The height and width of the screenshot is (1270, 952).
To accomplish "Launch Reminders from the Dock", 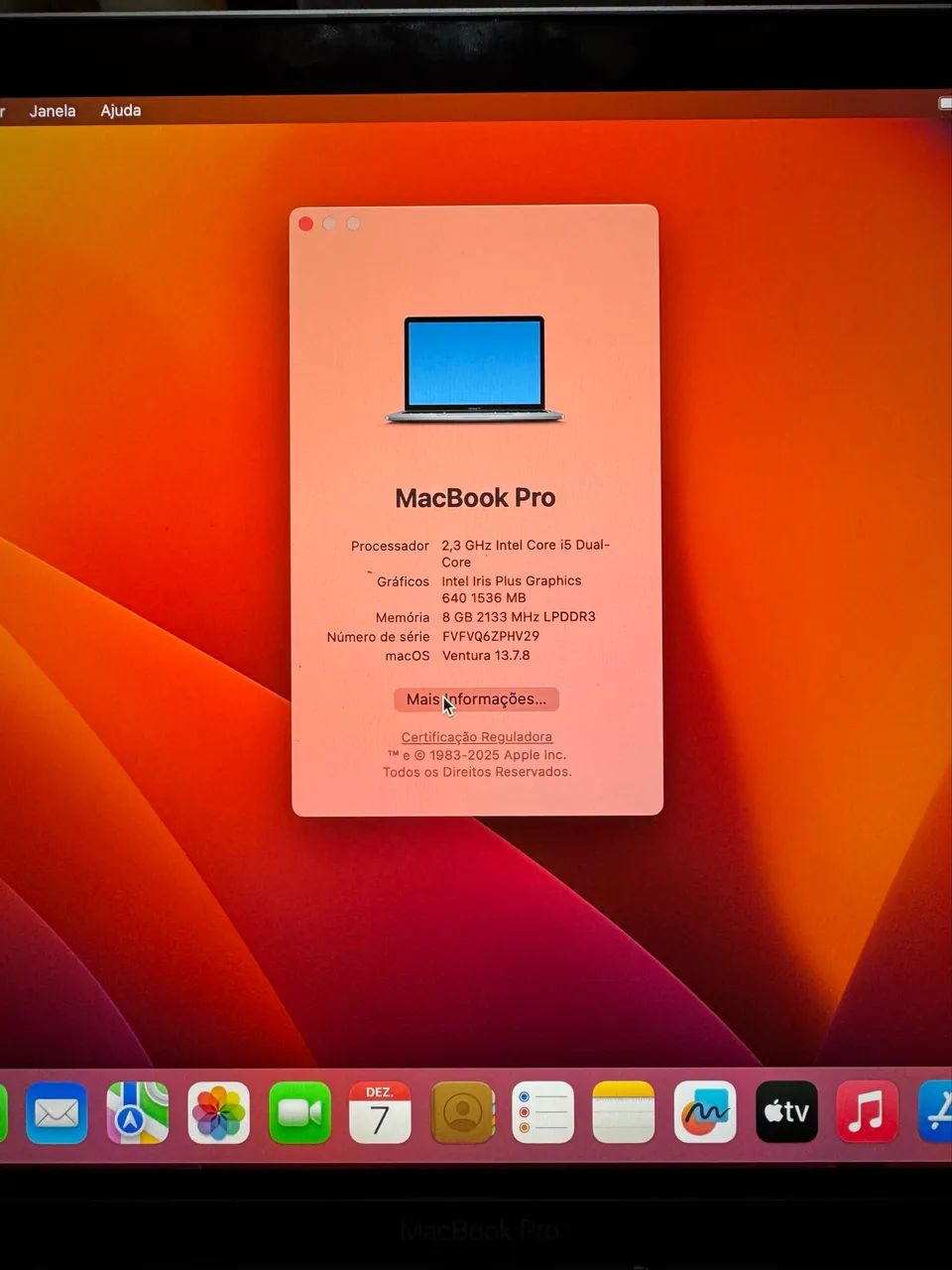I will tap(541, 1112).
